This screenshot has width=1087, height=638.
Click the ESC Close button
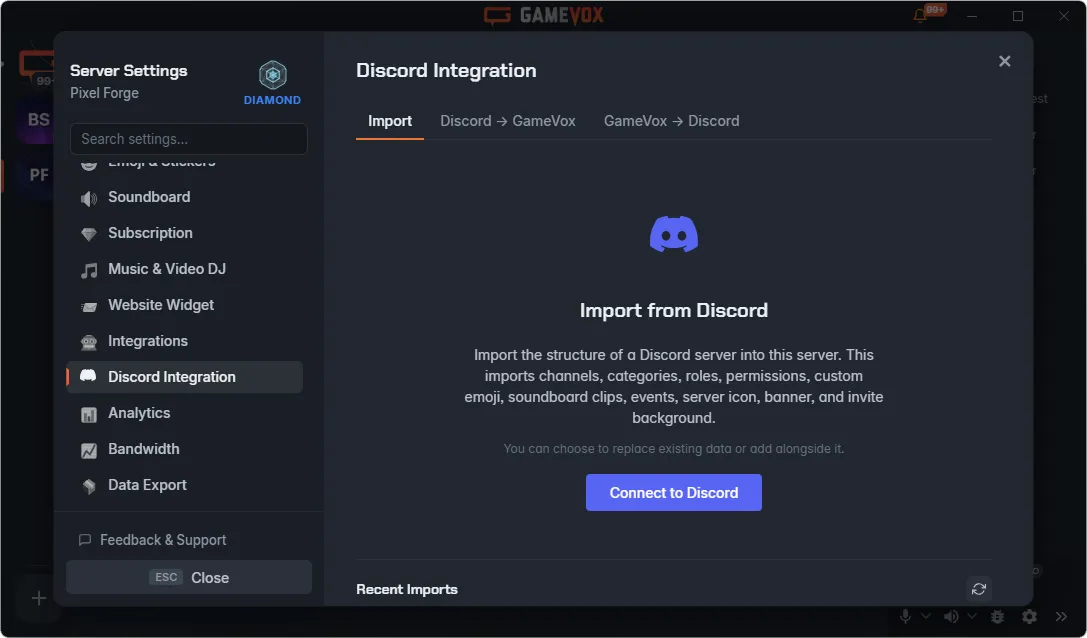point(189,578)
